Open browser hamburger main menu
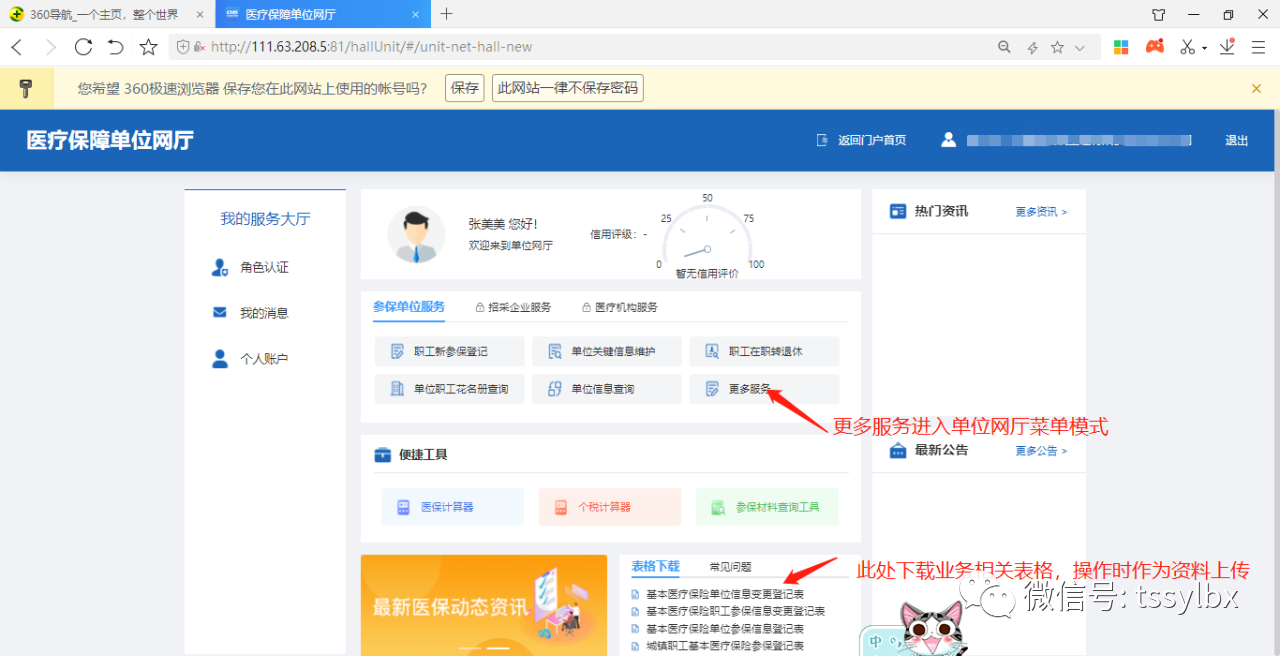The width and height of the screenshot is (1280, 656). pyautogui.click(x=1258, y=47)
